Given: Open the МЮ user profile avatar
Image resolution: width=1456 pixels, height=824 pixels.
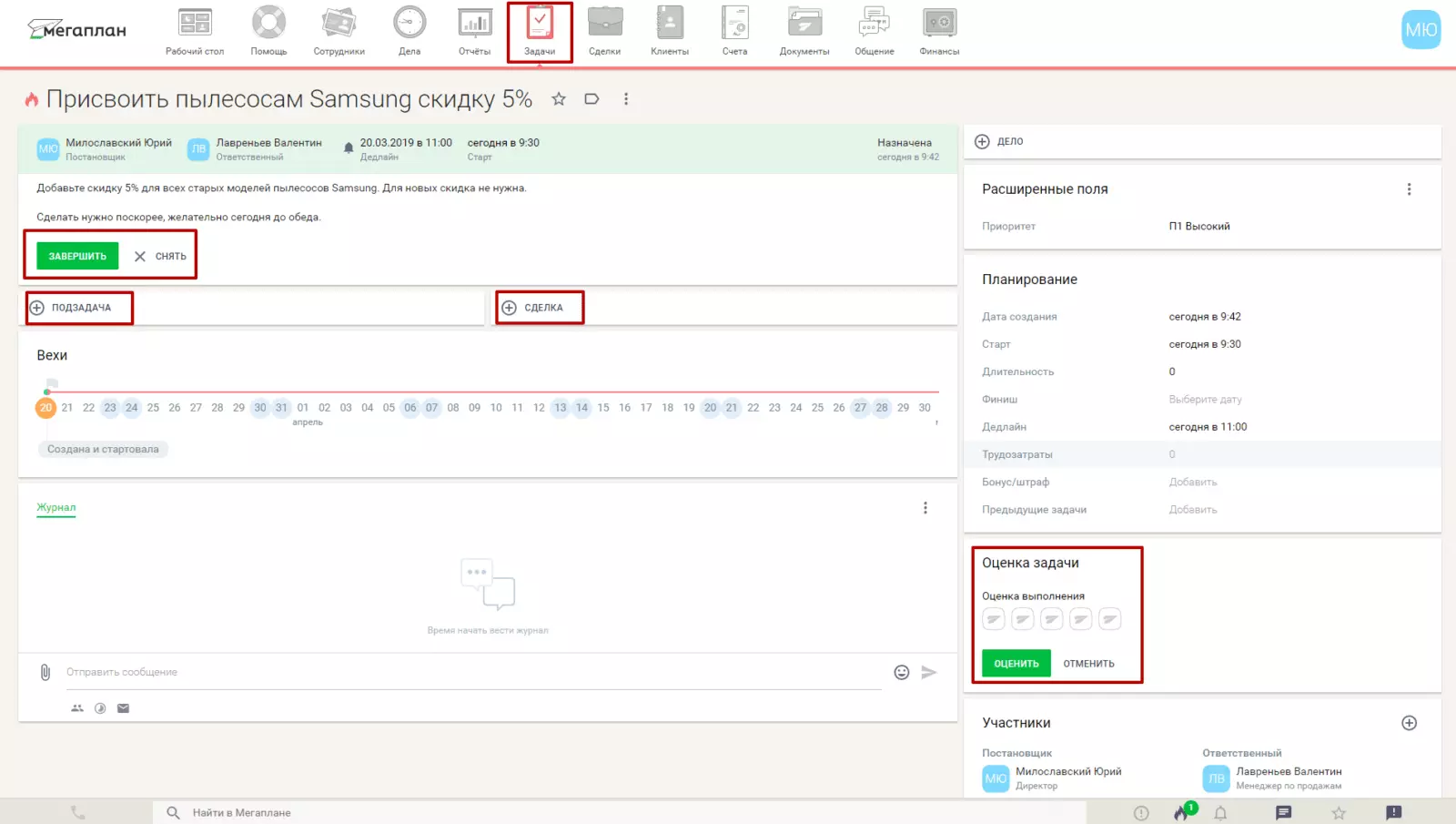Looking at the screenshot, I should coord(1421,29).
